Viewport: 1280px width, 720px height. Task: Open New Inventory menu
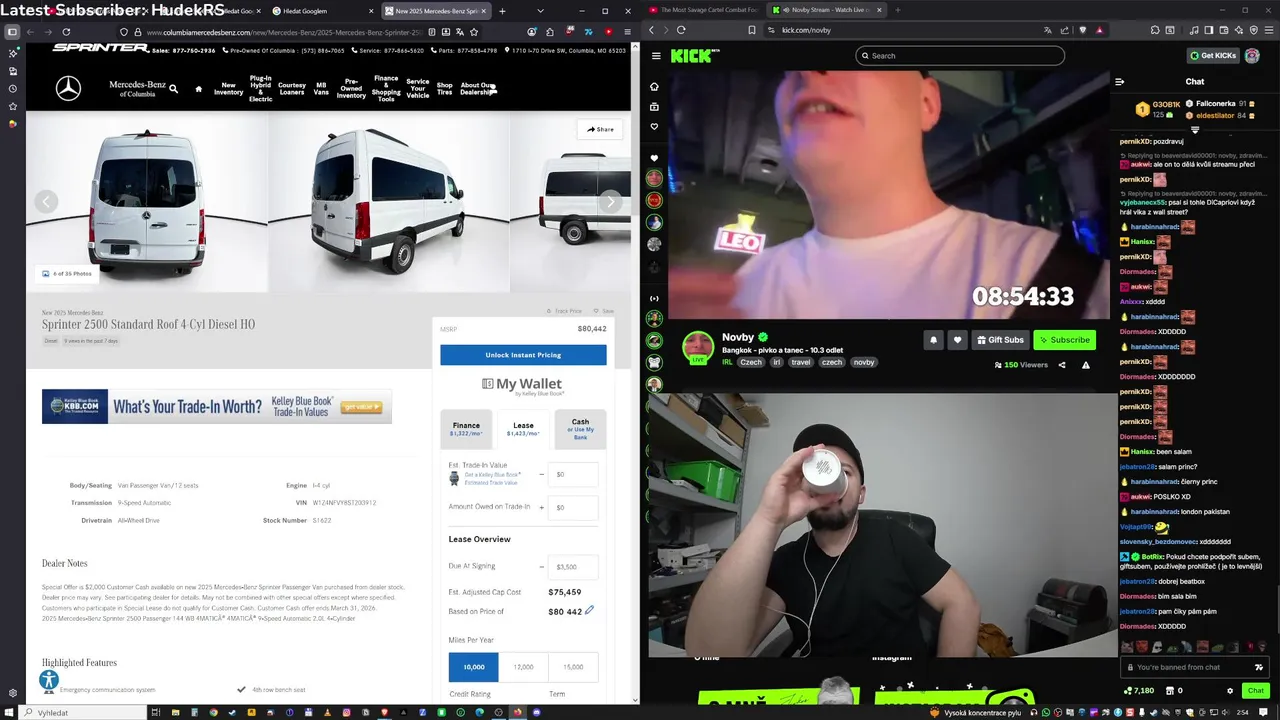click(x=228, y=89)
